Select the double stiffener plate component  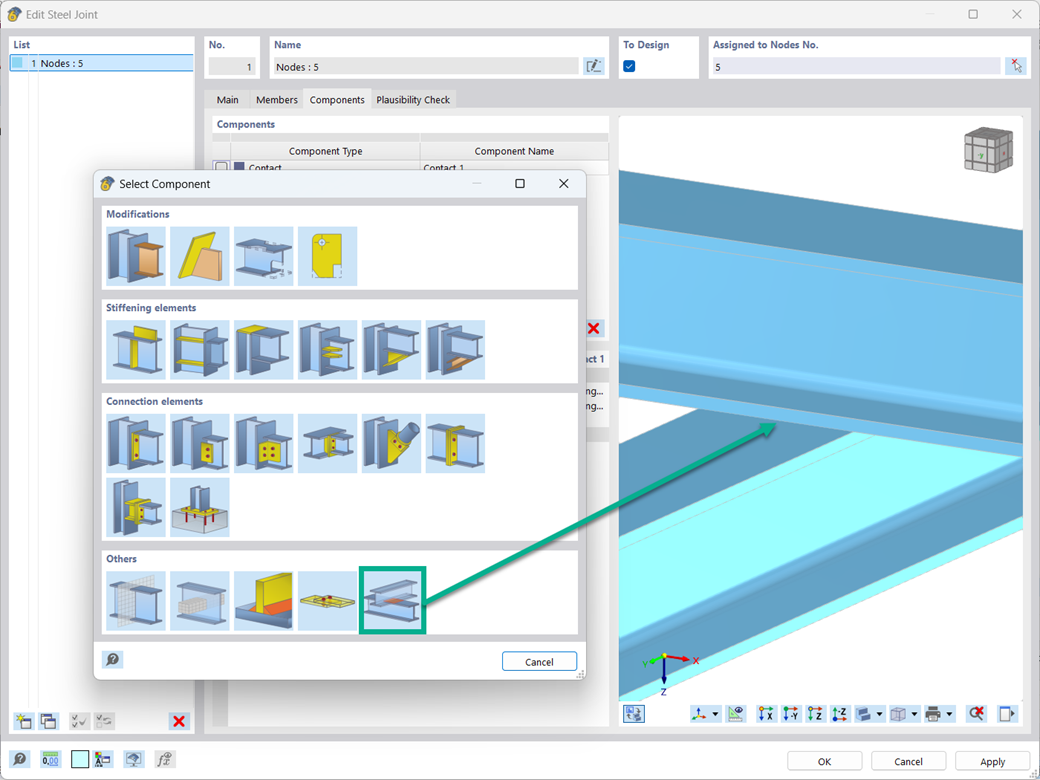coord(200,350)
